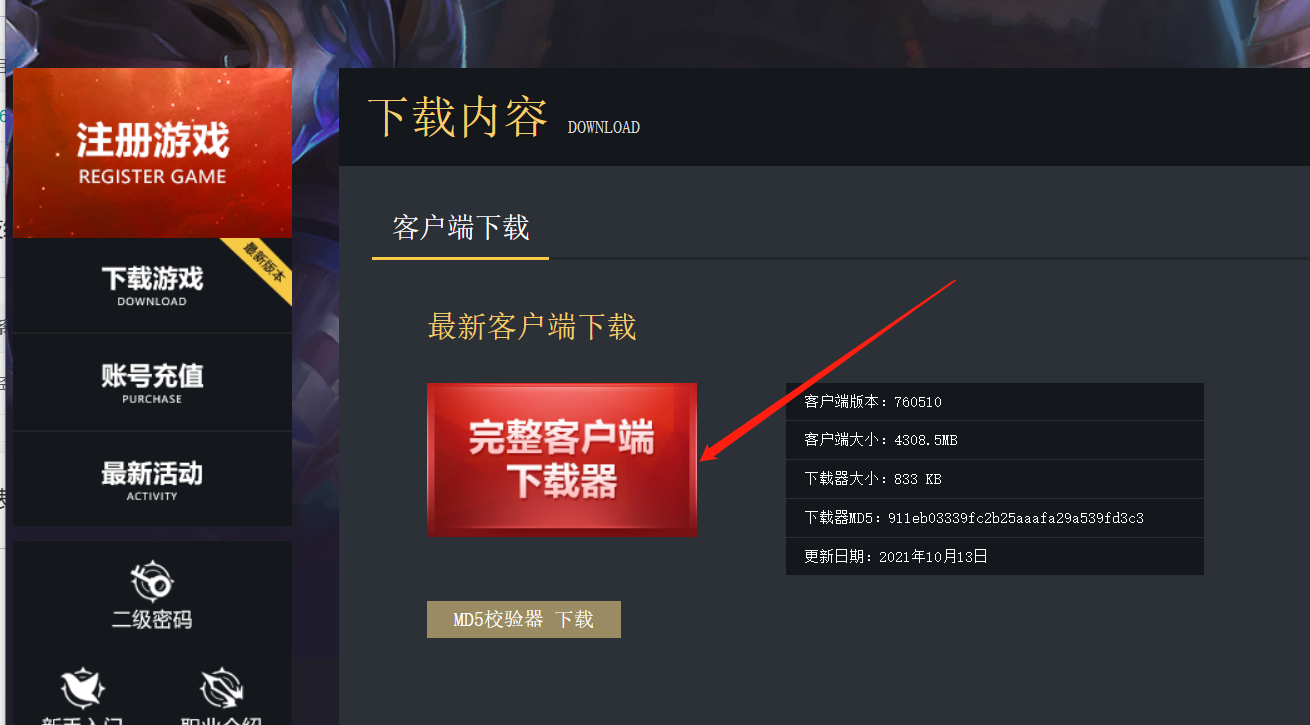Open the trident icon for 职业介绍
The height and width of the screenshot is (725, 1310).
pyautogui.click(x=222, y=687)
